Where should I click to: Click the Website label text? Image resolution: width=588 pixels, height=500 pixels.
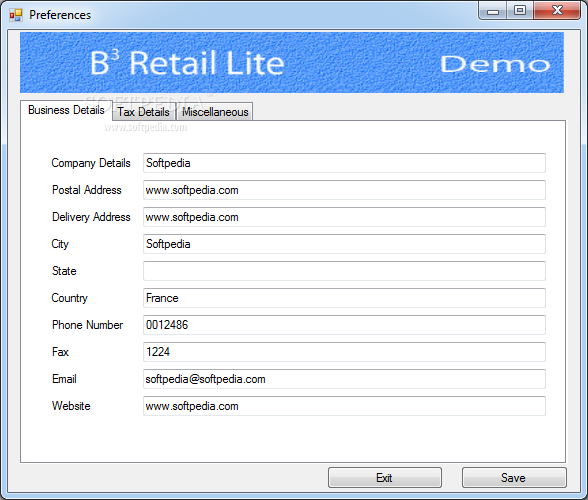71,406
